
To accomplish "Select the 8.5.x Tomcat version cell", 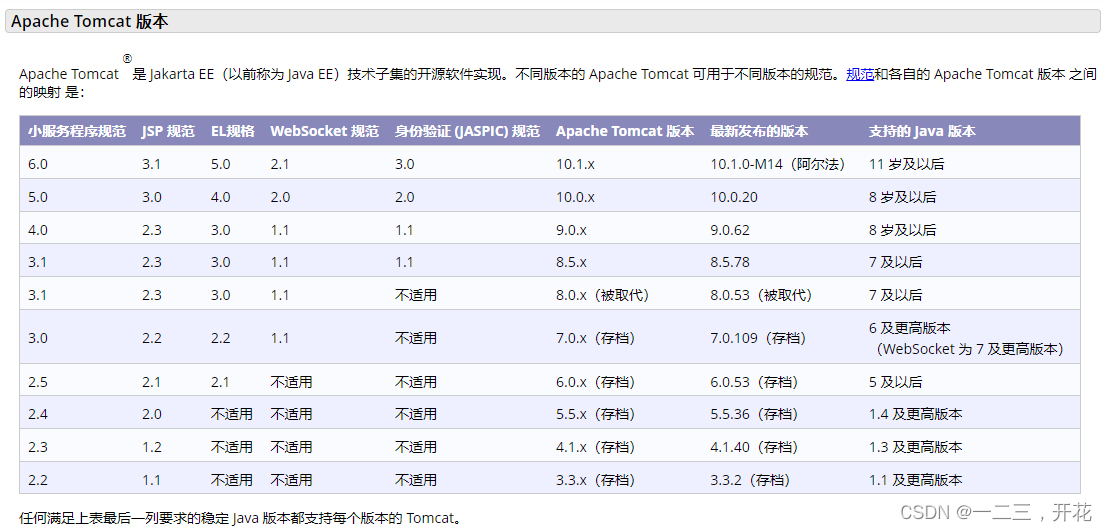I will tap(571, 262).
